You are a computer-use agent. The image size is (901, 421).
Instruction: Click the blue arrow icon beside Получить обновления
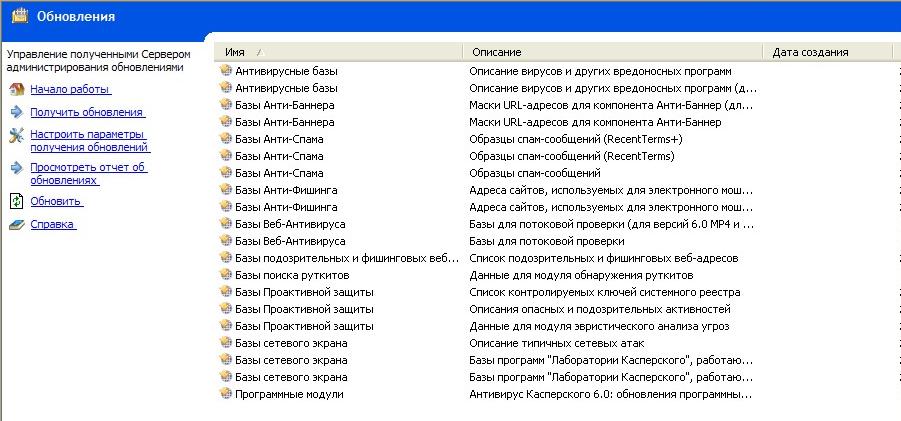(x=16, y=112)
